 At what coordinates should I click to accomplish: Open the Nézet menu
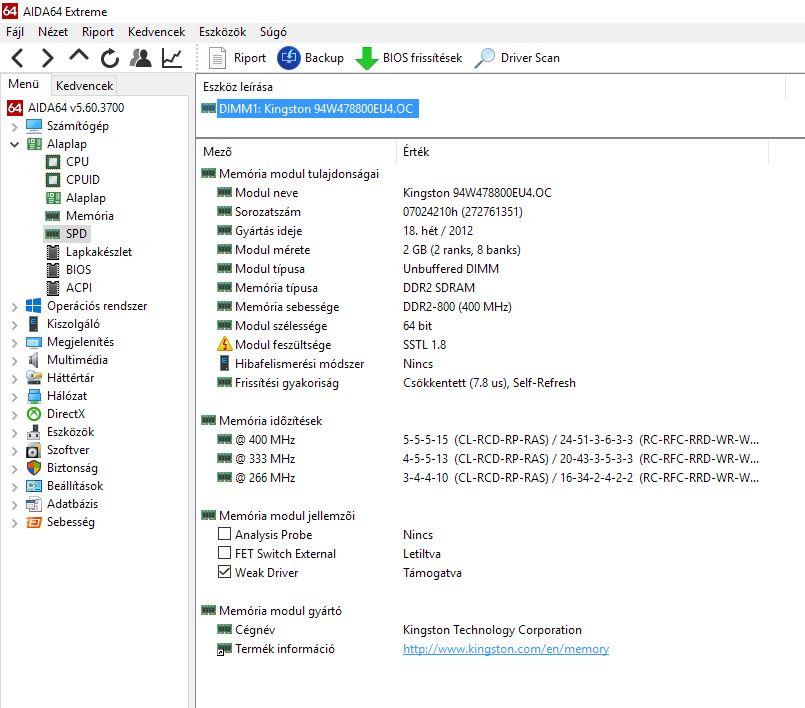[x=53, y=32]
